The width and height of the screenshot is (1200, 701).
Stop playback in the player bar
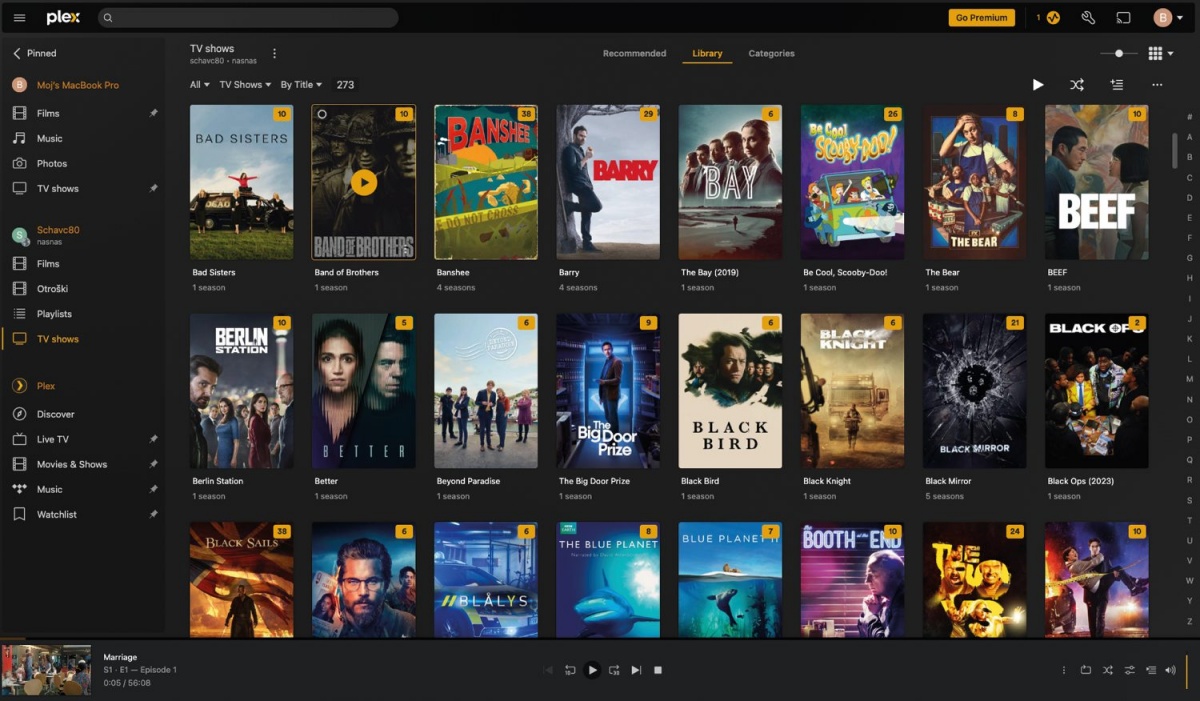[658, 670]
